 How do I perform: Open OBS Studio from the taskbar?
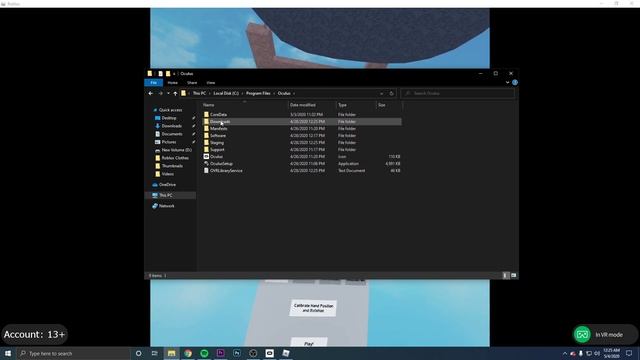(x=253, y=353)
